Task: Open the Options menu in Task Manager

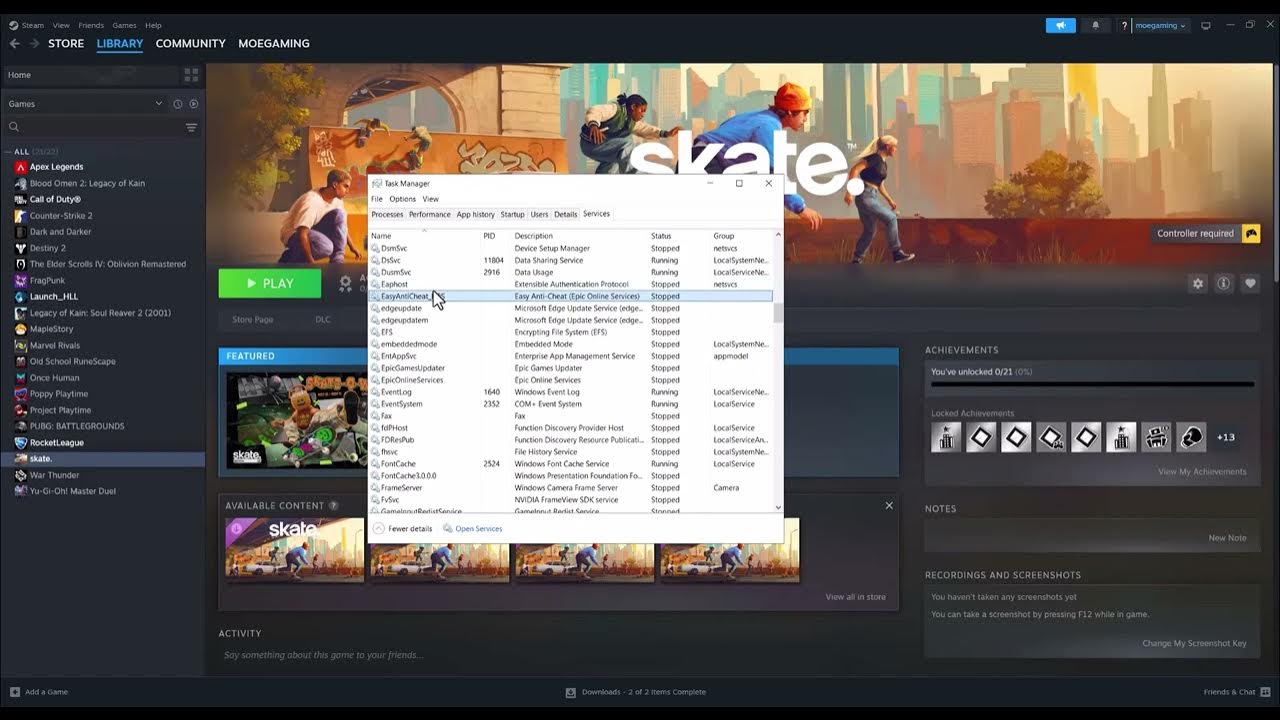Action: pos(402,199)
